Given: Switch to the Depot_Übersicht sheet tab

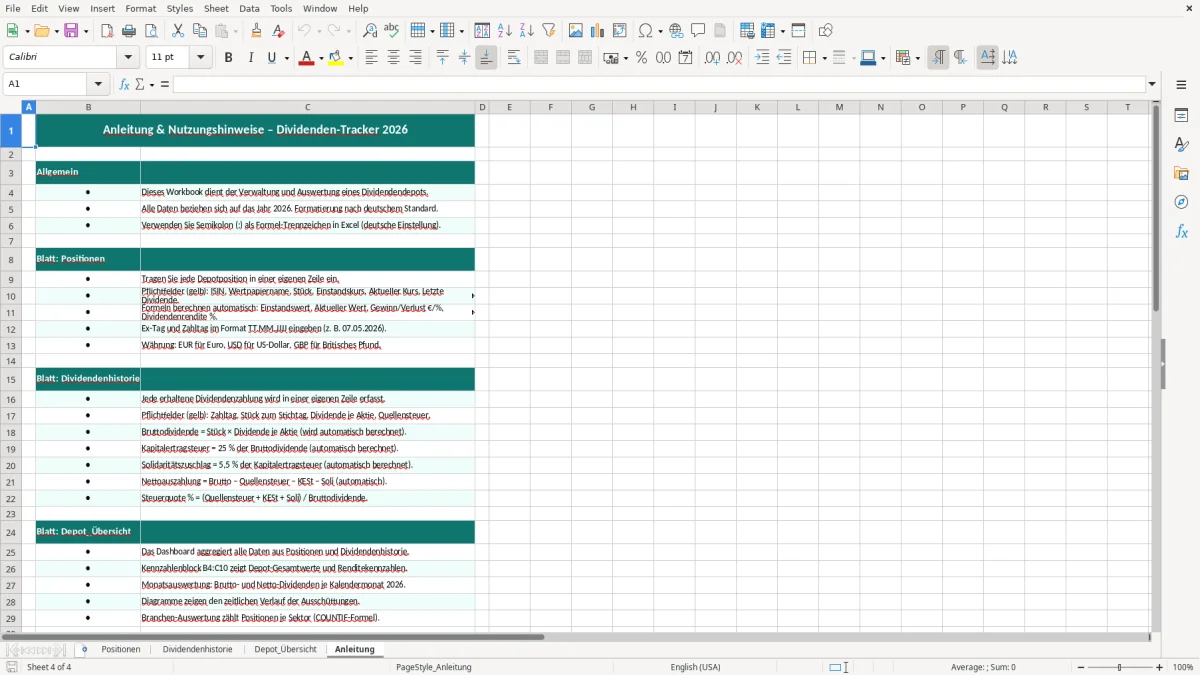Looking at the screenshot, I should click(x=285, y=650).
